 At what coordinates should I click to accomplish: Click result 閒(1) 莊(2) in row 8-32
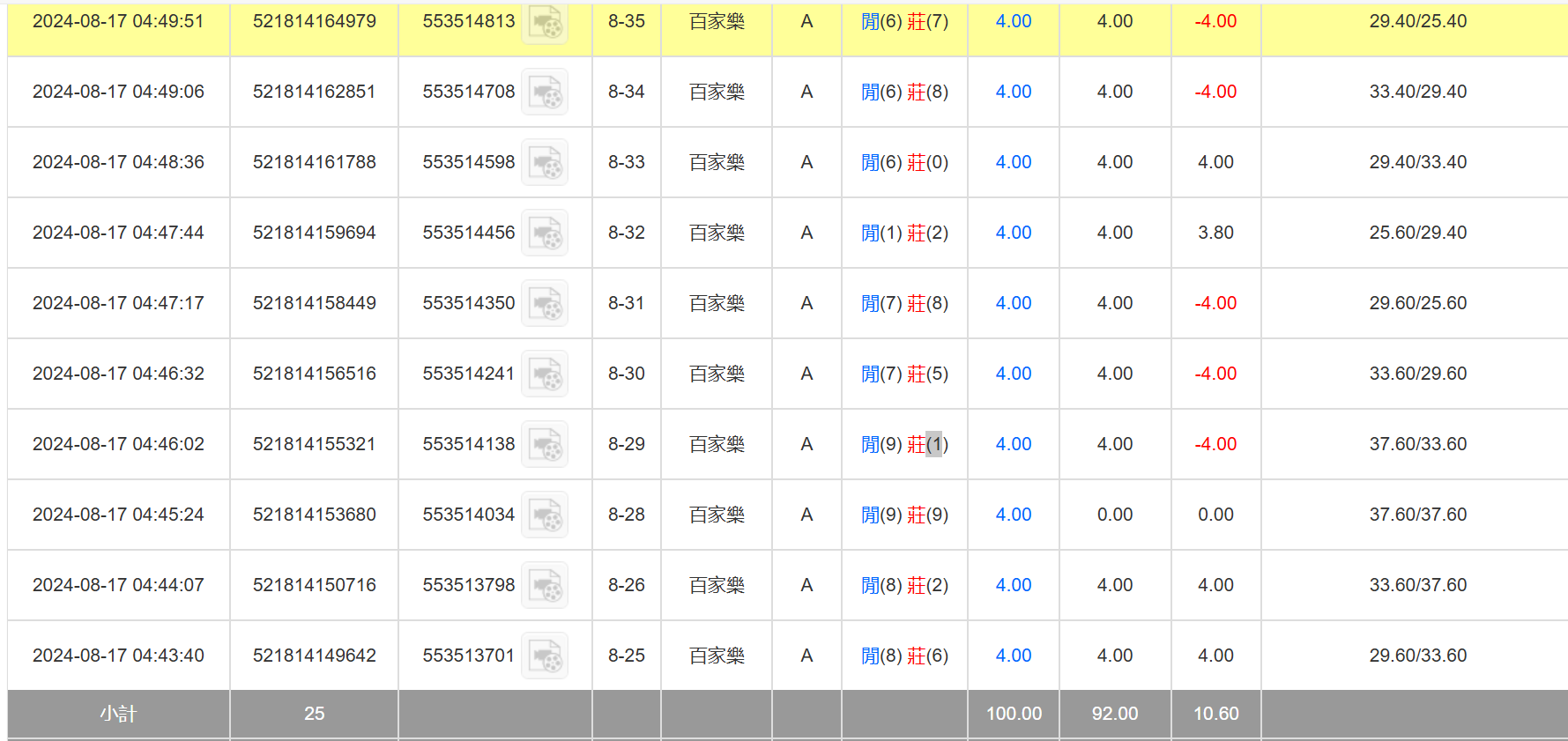[904, 233]
